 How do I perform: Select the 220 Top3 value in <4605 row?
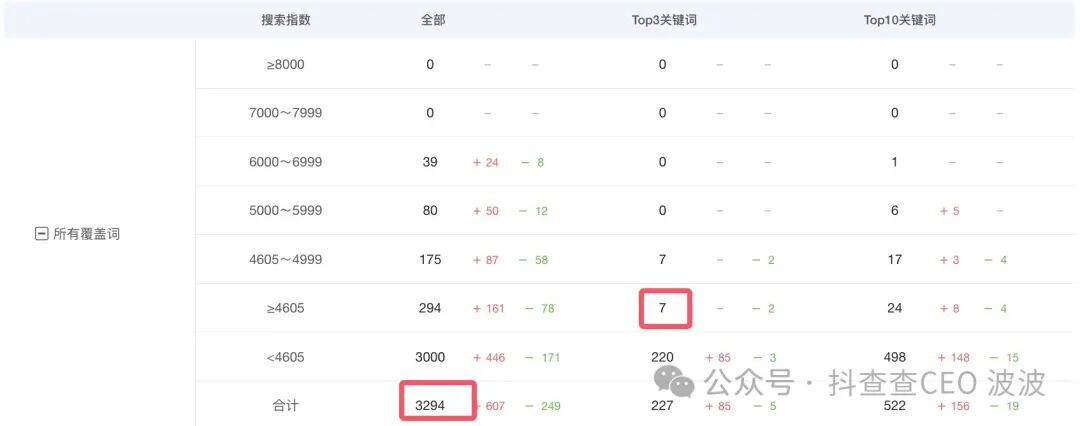(662, 357)
